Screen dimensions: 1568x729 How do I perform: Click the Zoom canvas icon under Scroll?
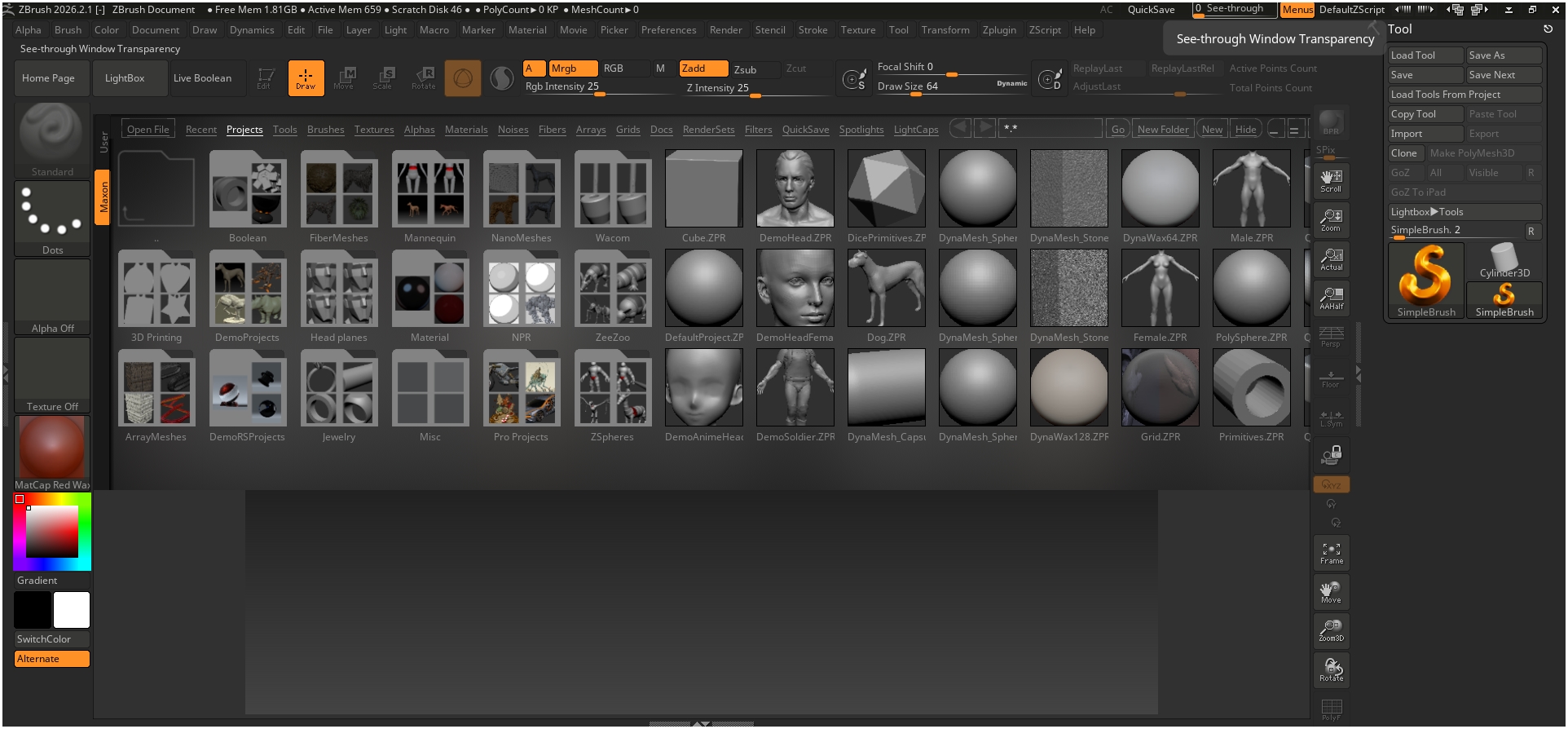[1331, 220]
